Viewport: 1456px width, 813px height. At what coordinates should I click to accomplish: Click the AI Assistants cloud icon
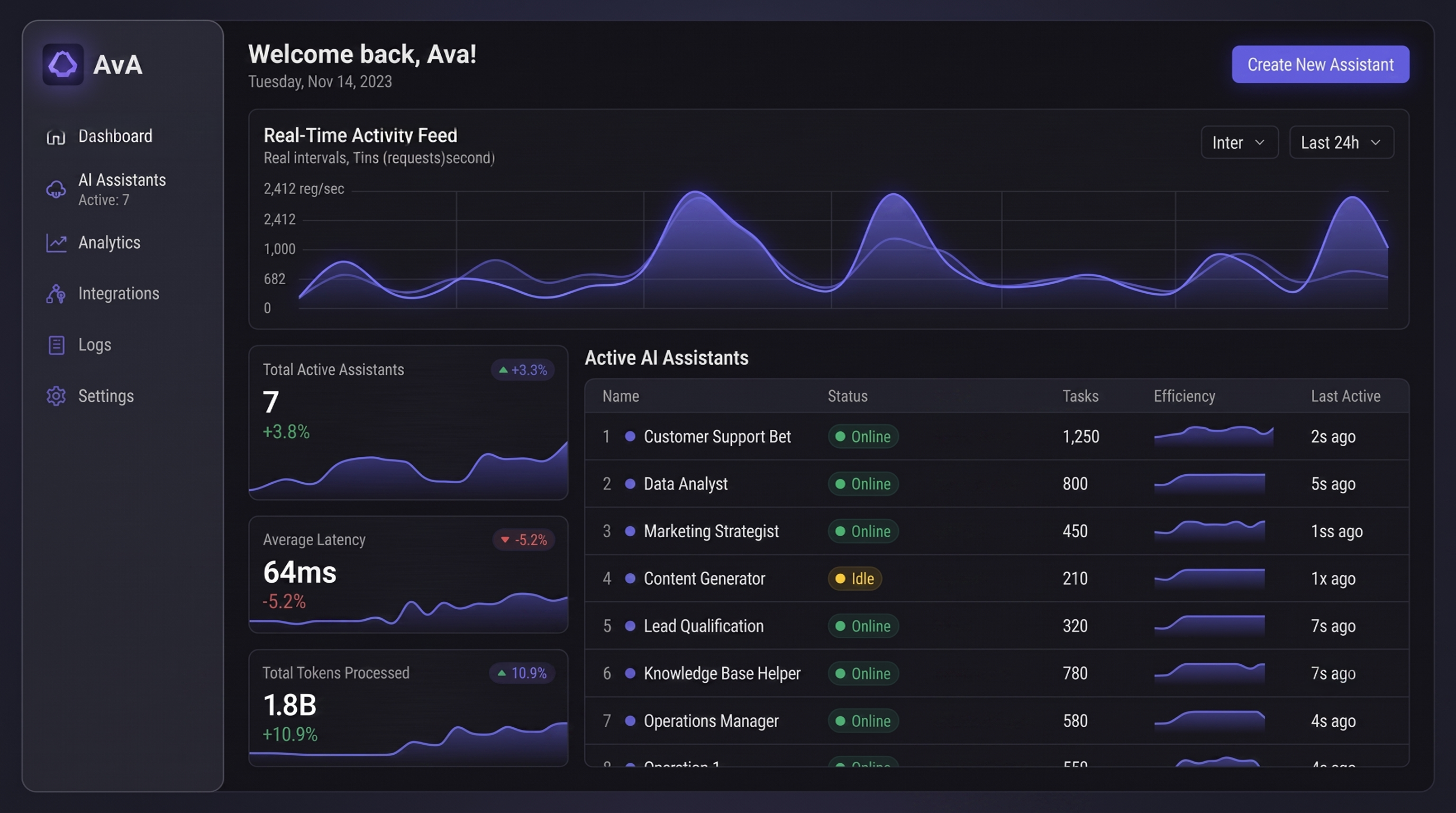click(56, 189)
